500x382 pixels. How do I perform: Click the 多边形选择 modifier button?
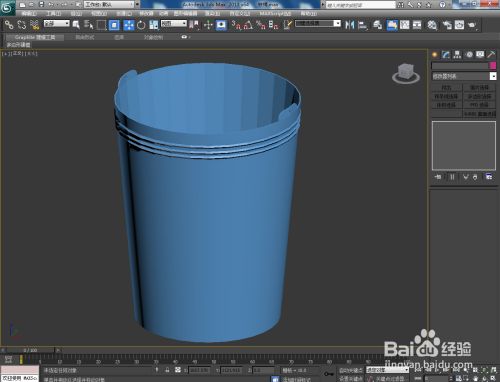479,96
